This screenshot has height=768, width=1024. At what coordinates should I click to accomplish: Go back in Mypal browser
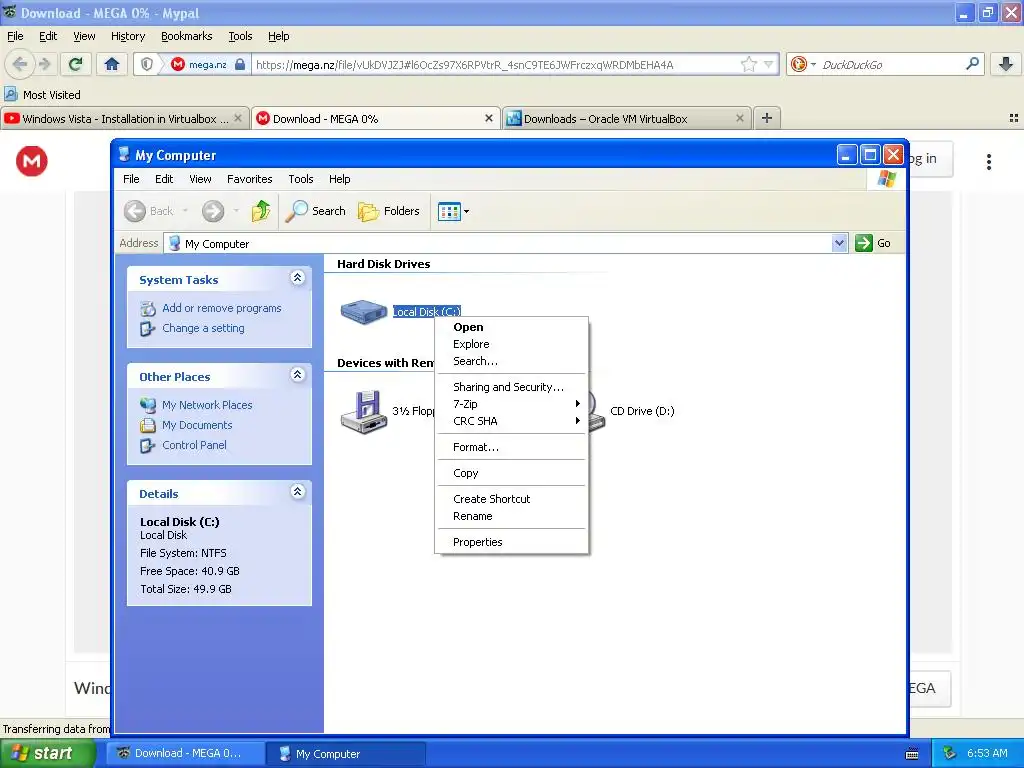pos(20,64)
